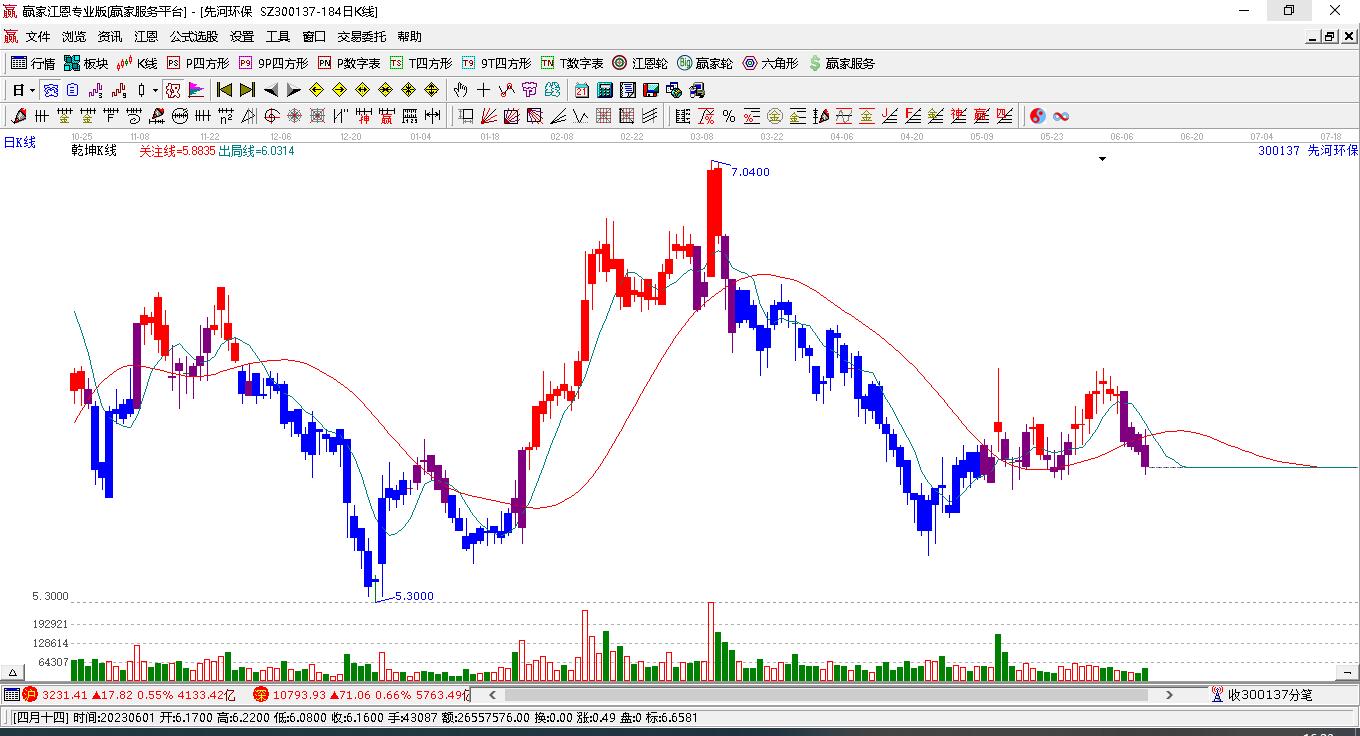The height and width of the screenshot is (736, 1360).
Task: Open the 工具 menu
Action: tap(278, 37)
